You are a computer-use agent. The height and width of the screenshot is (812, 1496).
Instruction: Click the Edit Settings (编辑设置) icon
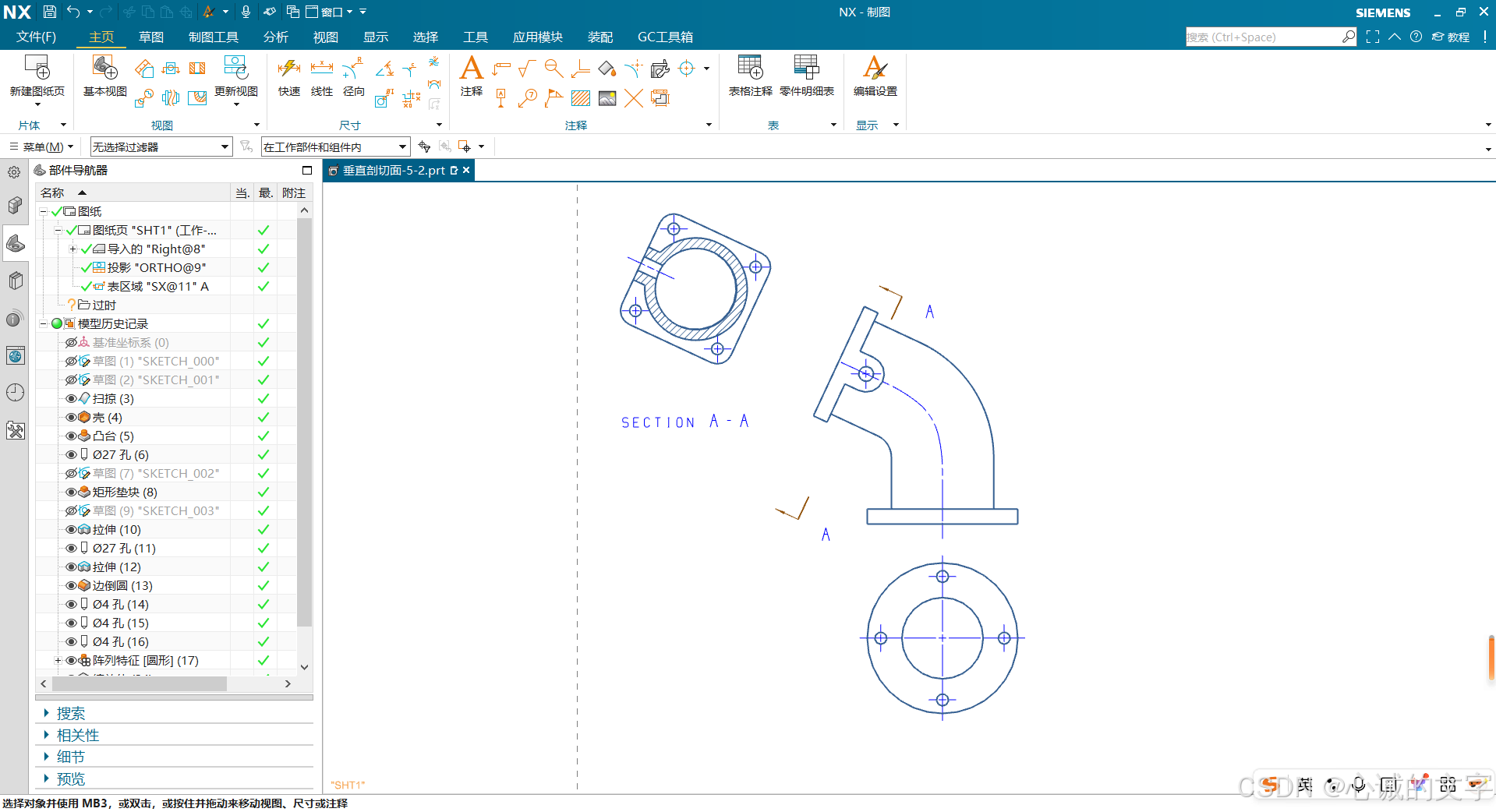875,68
